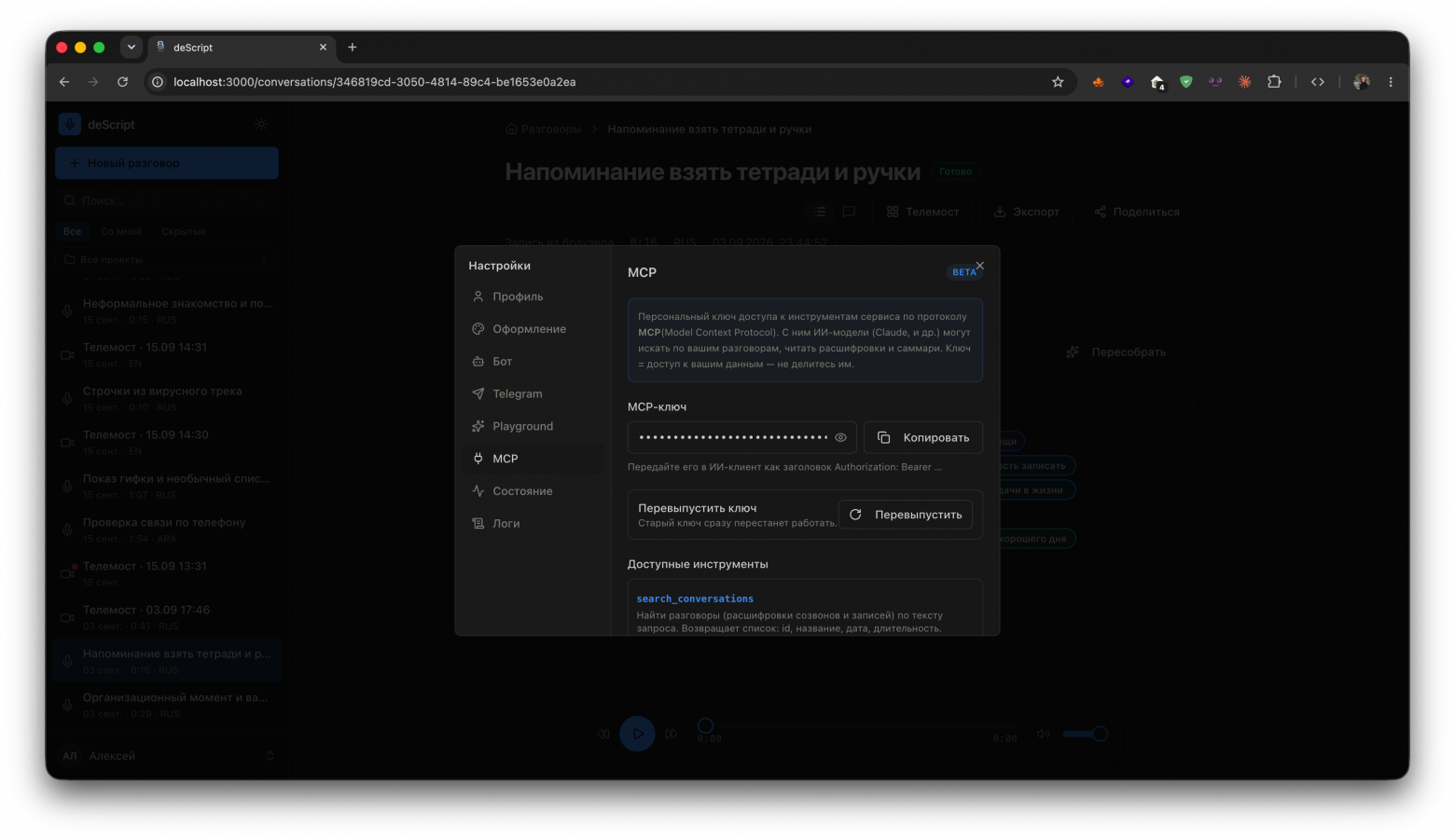Close the Настройки dialog
1455x840 pixels.
pyautogui.click(x=979, y=266)
